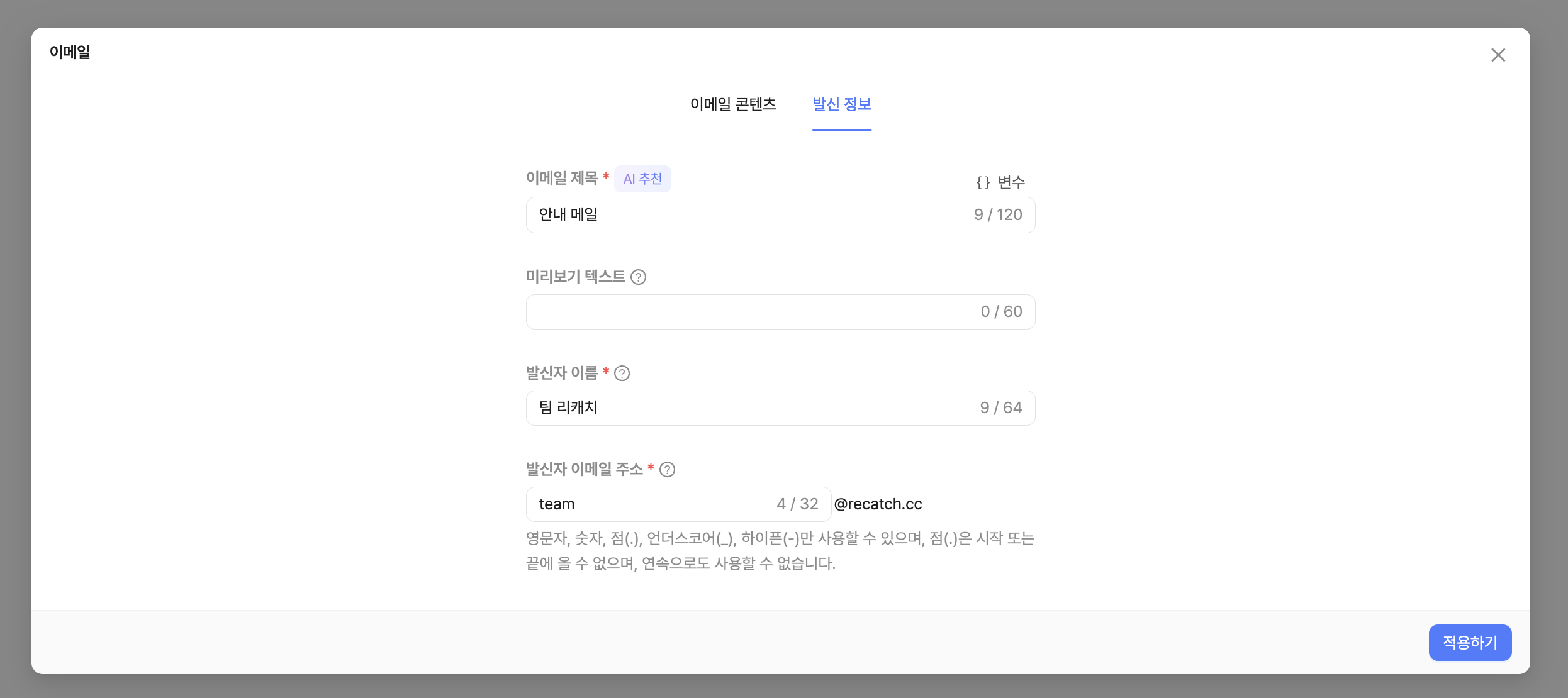The height and width of the screenshot is (698, 1568).
Task: Click the 미리보기 텍스트 help icon
Action: (x=638, y=277)
